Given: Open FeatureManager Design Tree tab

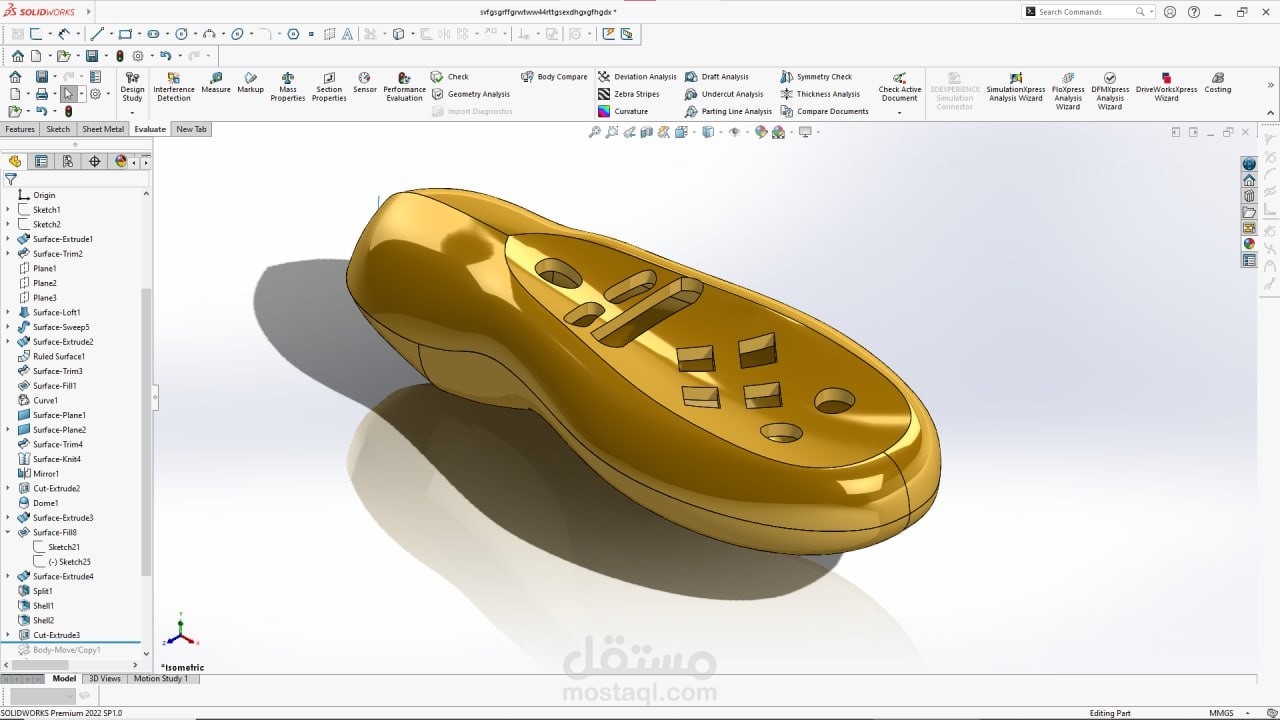Looking at the screenshot, I should click(15, 161).
